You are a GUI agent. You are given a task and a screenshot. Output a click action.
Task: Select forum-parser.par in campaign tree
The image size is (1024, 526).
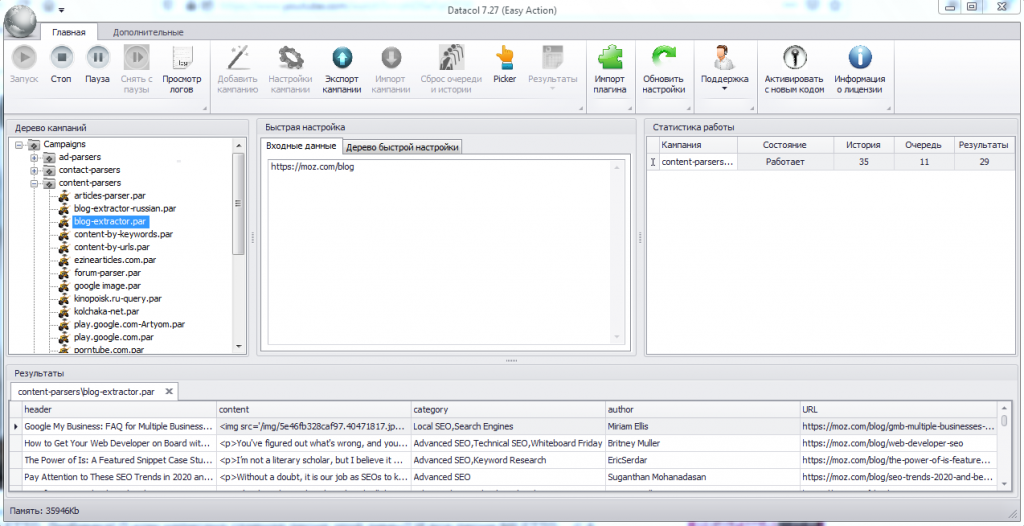tap(107, 273)
